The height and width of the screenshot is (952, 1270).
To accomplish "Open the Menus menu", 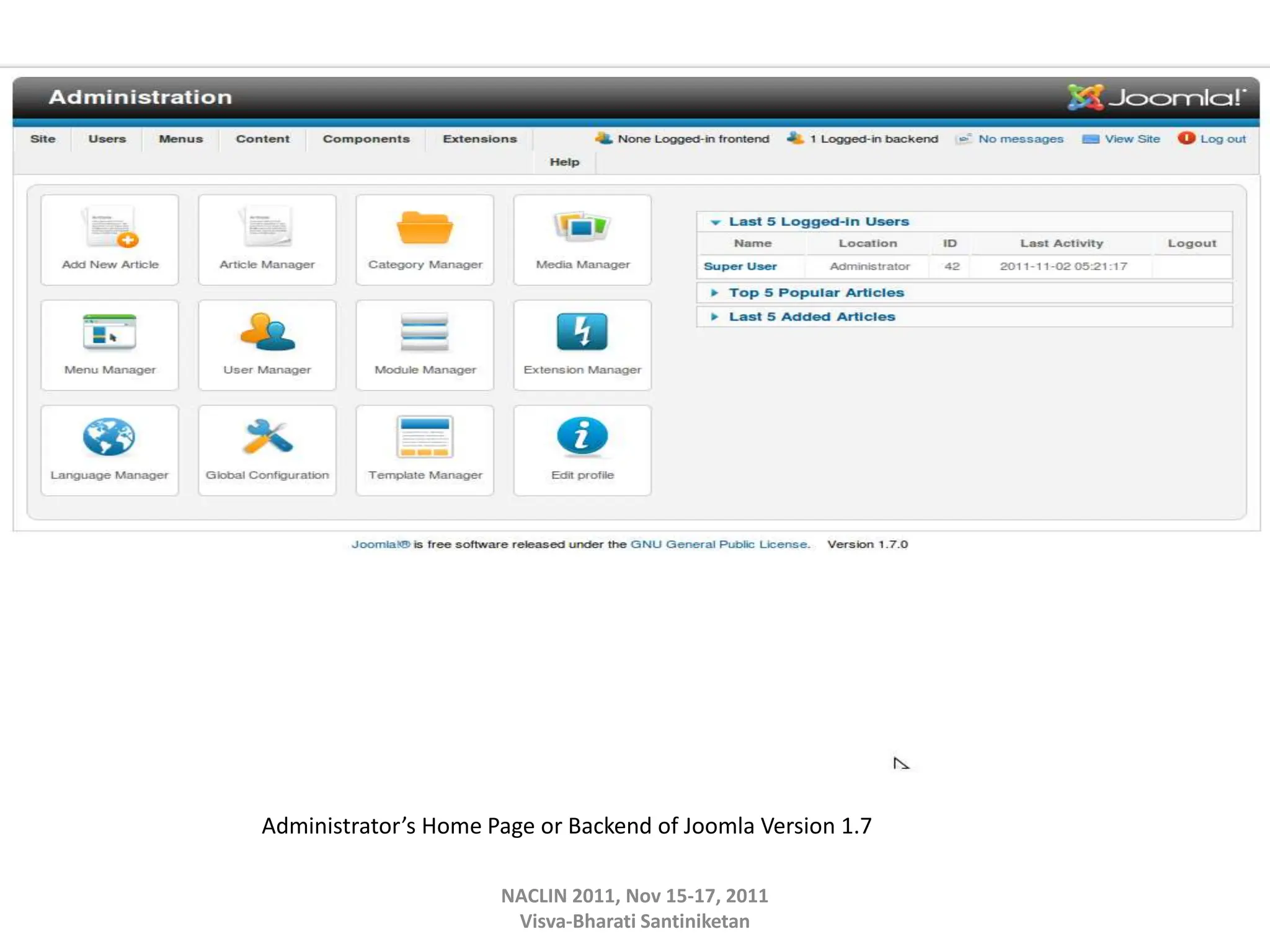I will pyautogui.click(x=180, y=139).
